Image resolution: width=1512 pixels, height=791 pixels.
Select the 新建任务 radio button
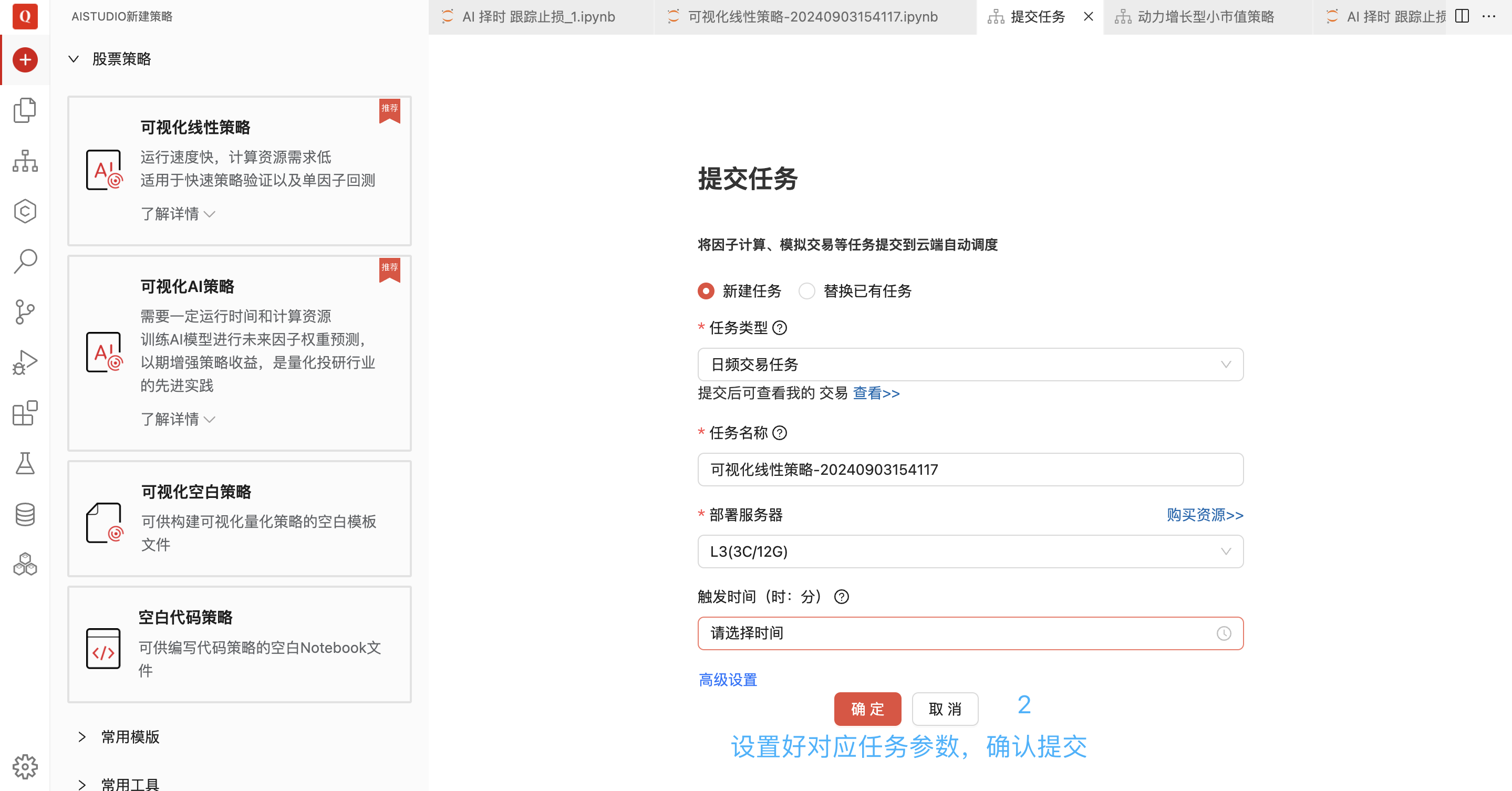(x=706, y=291)
